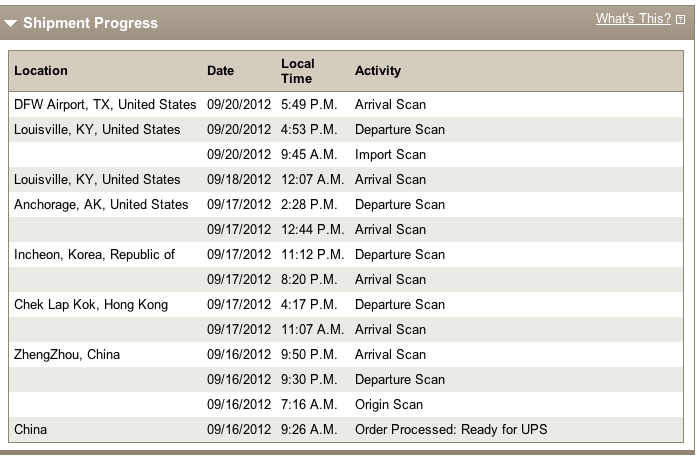Select the Activity column header
This screenshot has height=466, width=697.
coord(378,71)
